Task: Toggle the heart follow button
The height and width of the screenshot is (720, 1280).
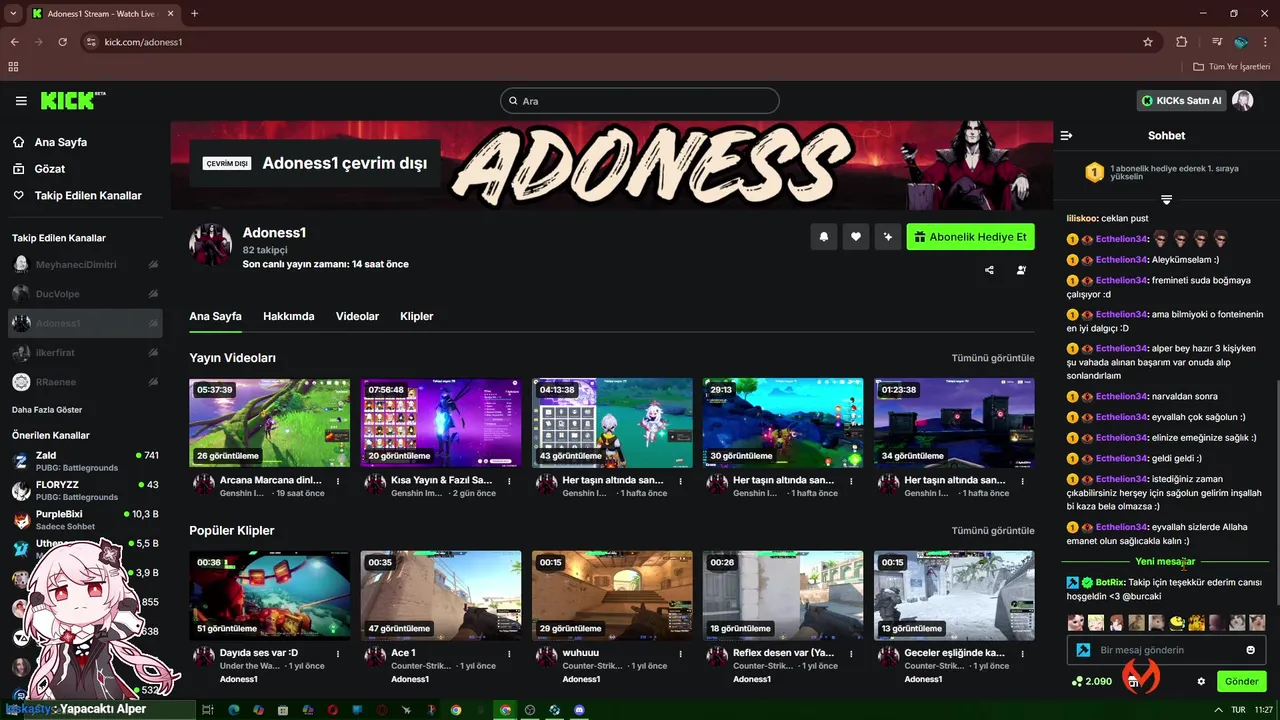Action: (856, 237)
